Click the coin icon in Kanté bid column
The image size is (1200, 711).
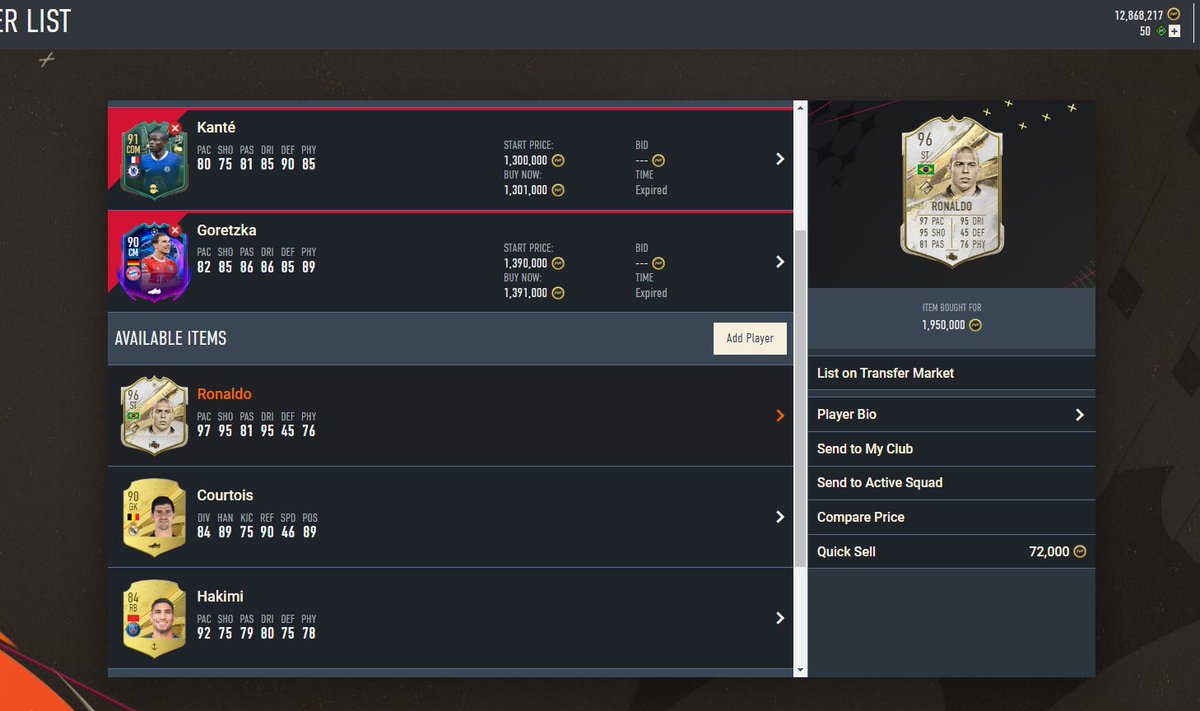pos(658,160)
